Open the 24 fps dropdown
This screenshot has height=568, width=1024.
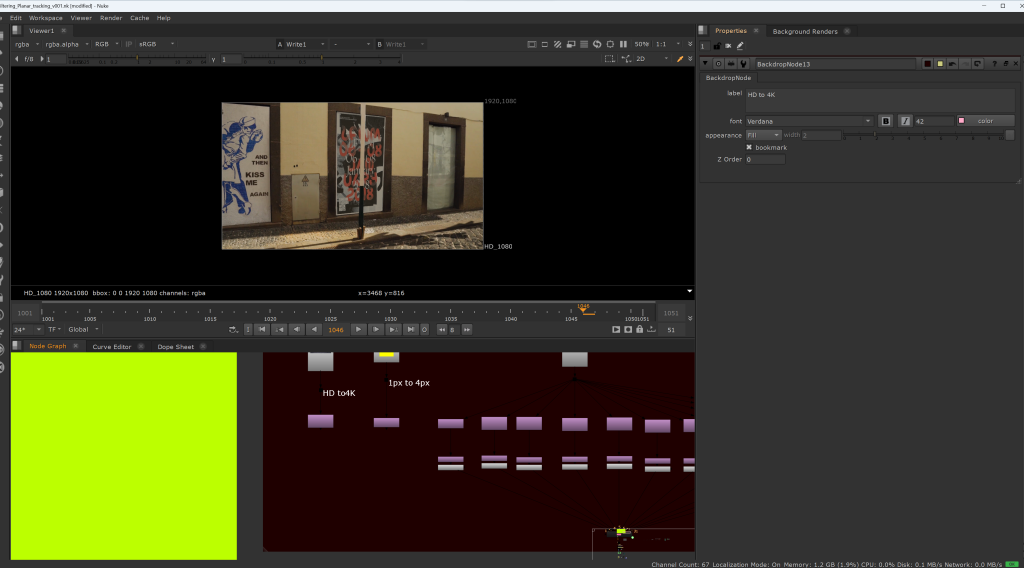(27, 330)
